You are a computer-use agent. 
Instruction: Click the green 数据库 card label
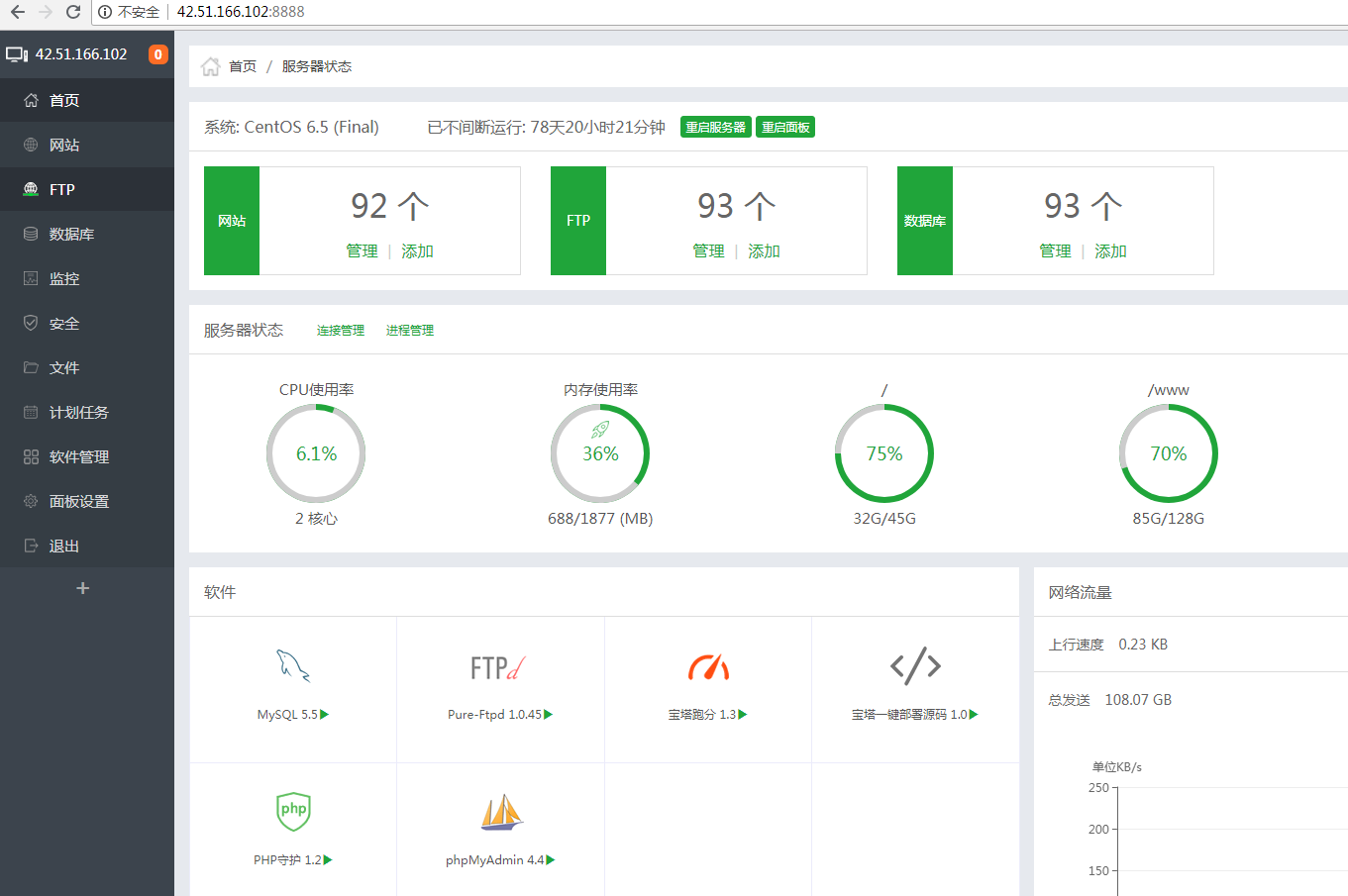925,221
